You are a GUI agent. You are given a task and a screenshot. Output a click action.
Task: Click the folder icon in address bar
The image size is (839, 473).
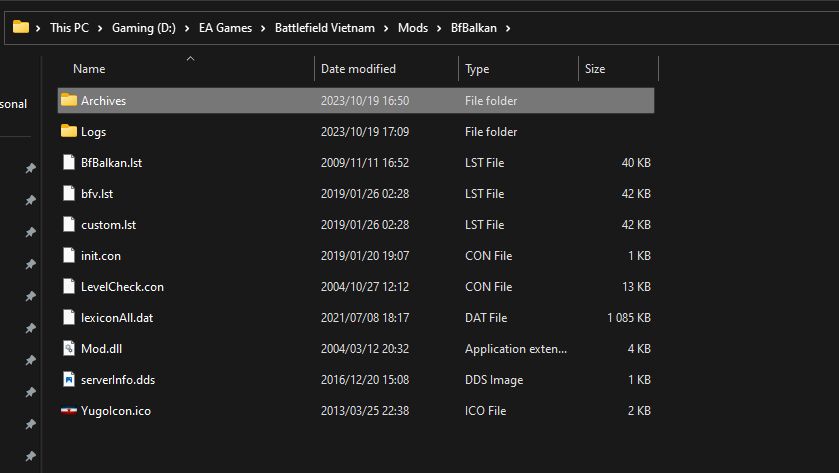pyautogui.click(x=20, y=27)
